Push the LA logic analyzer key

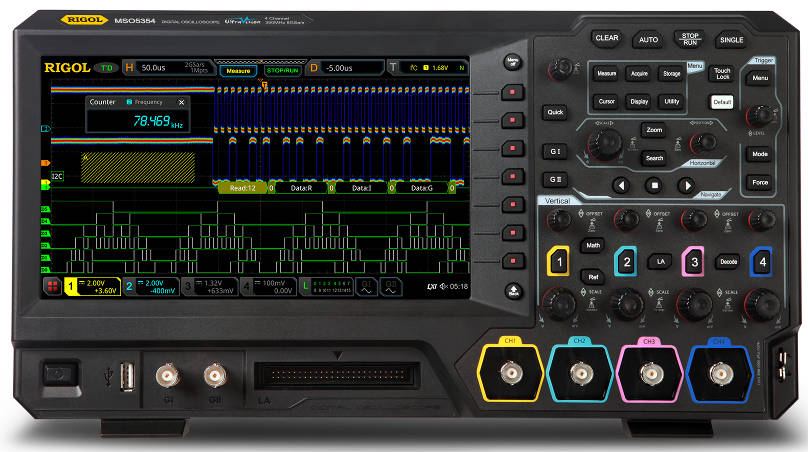click(661, 262)
